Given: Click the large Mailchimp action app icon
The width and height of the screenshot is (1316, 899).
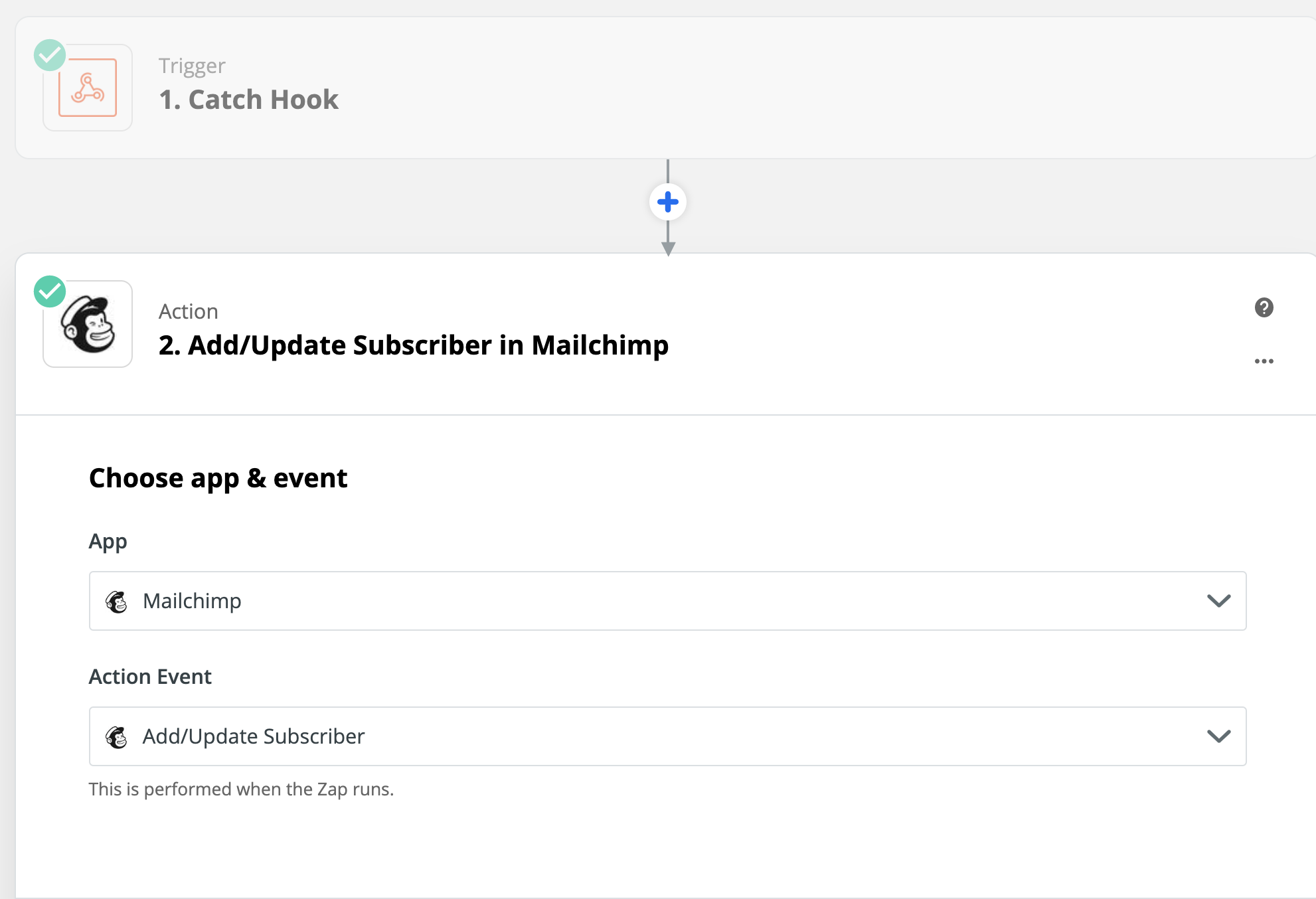Looking at the screenshot, I should (88, 324).
